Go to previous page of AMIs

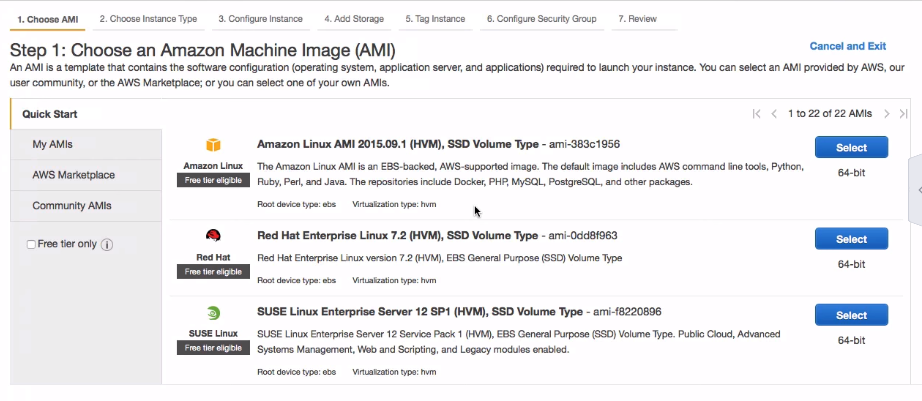pyautogui.click(x=774, y=113)
